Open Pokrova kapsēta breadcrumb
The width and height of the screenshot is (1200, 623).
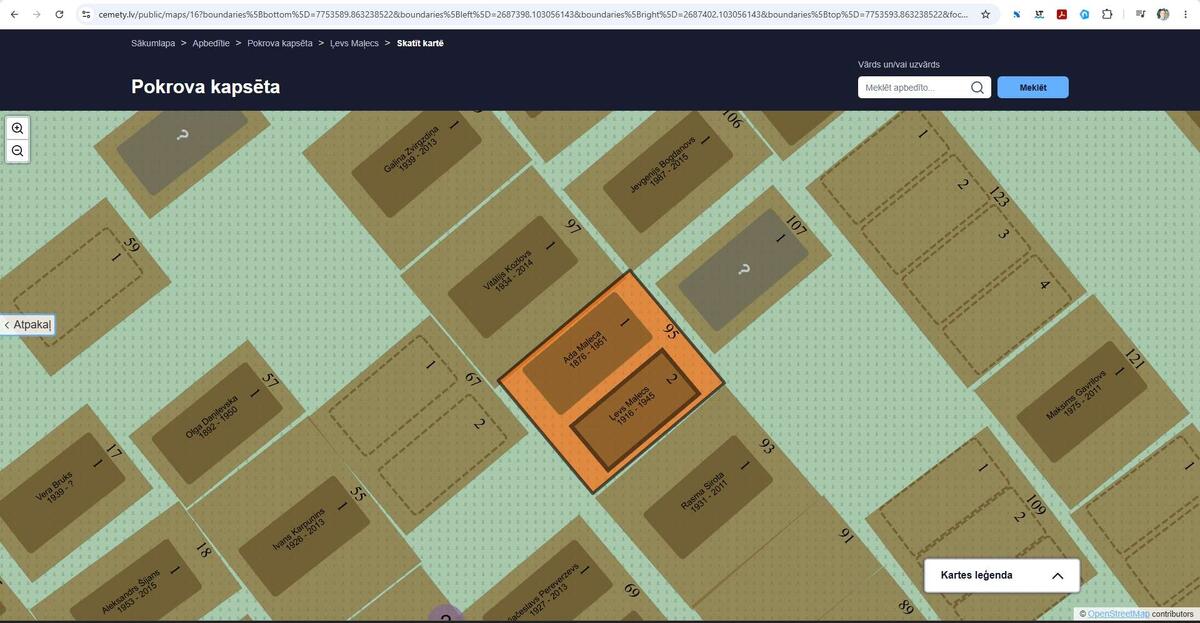coord(279,43)
